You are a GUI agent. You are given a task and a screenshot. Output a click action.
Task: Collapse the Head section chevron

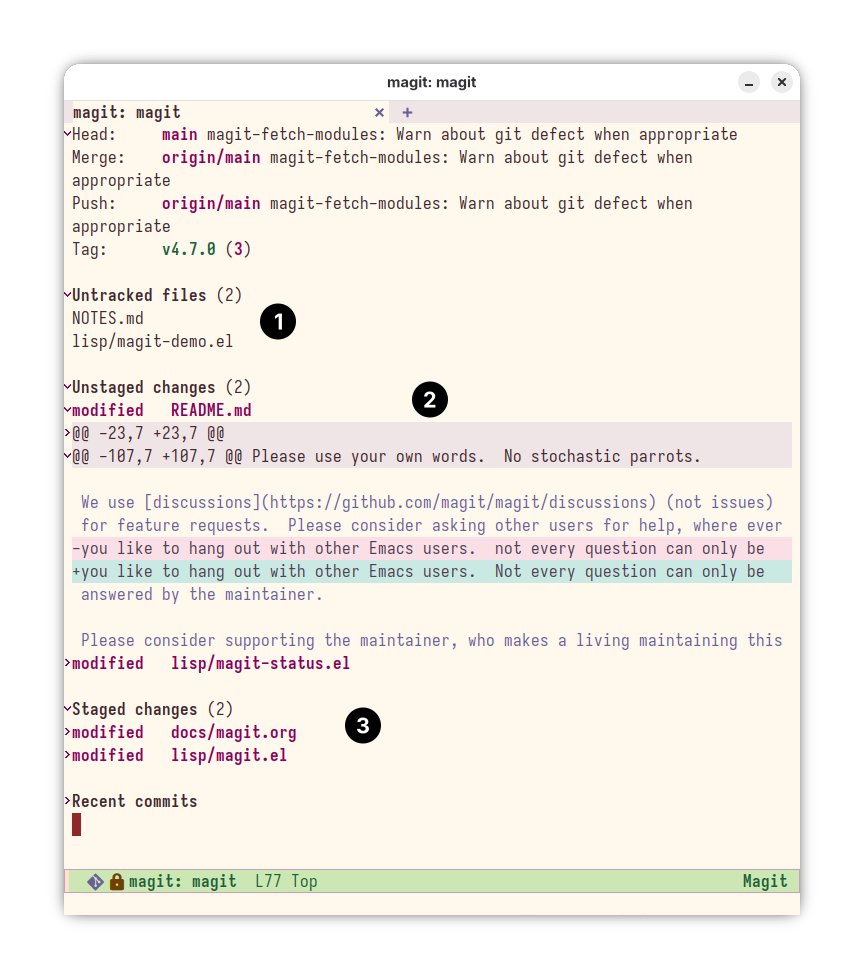[x=67, y=134]
